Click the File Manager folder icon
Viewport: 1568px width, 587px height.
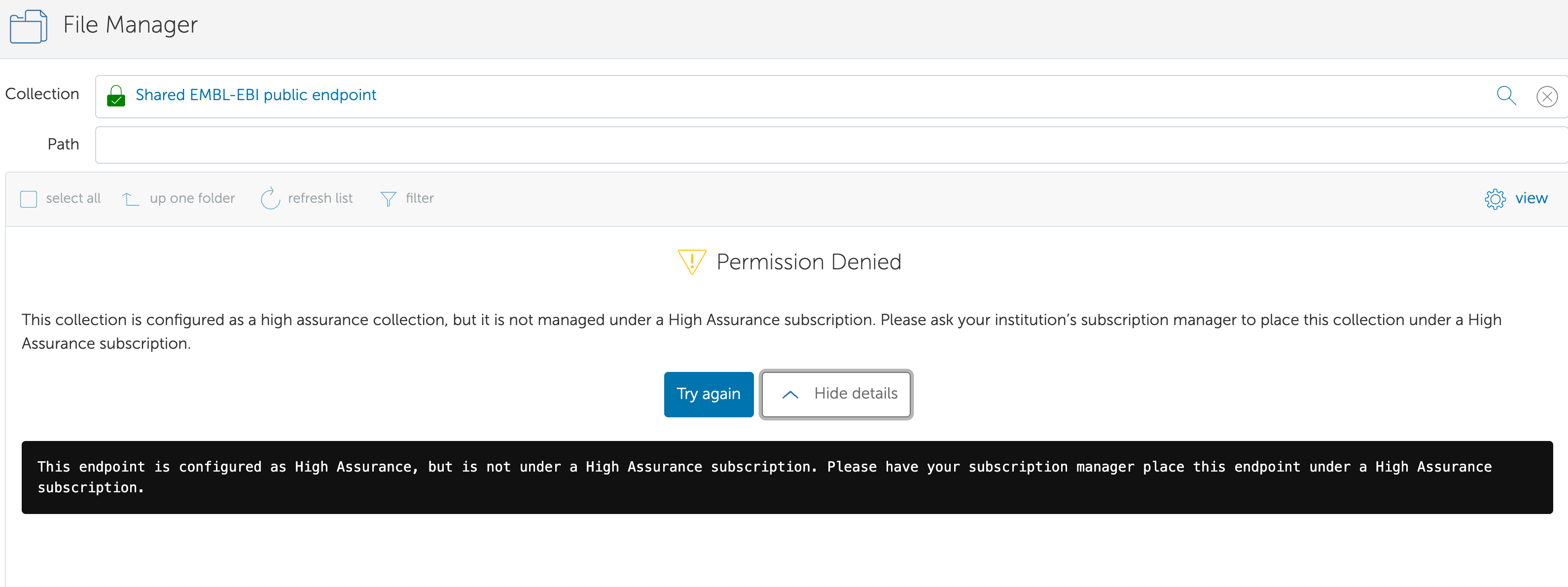click(x=28, y=26)
